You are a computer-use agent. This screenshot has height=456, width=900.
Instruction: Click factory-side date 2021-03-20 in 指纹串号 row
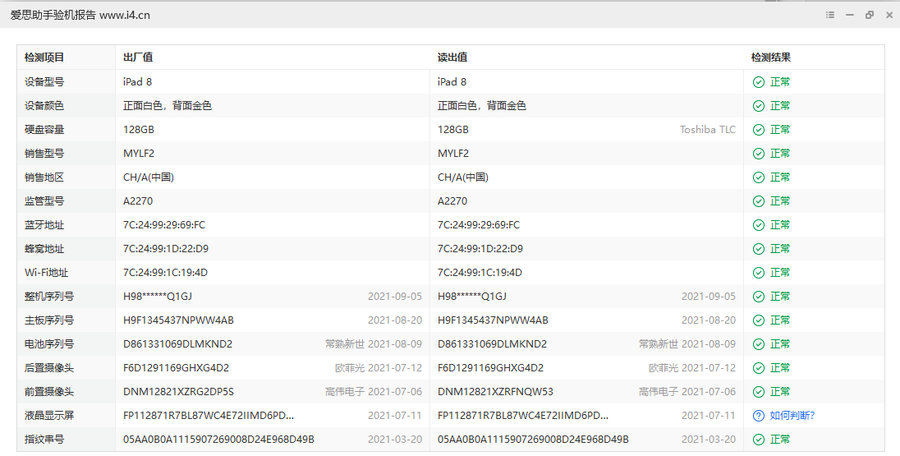coord(395,439)
